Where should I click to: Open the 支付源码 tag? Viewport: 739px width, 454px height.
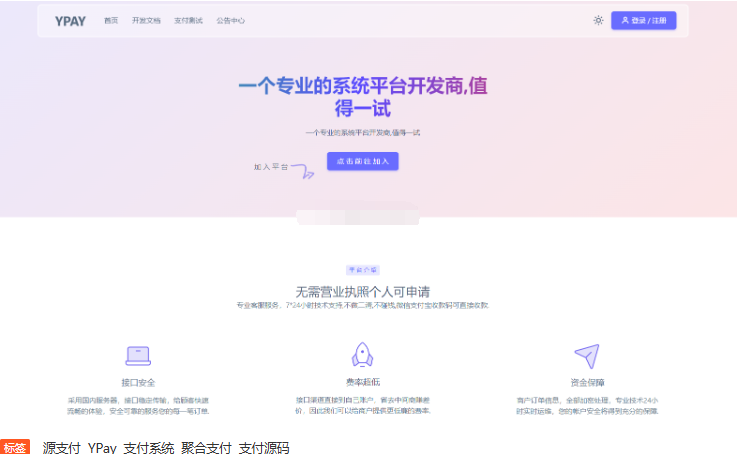pos(264,448)
